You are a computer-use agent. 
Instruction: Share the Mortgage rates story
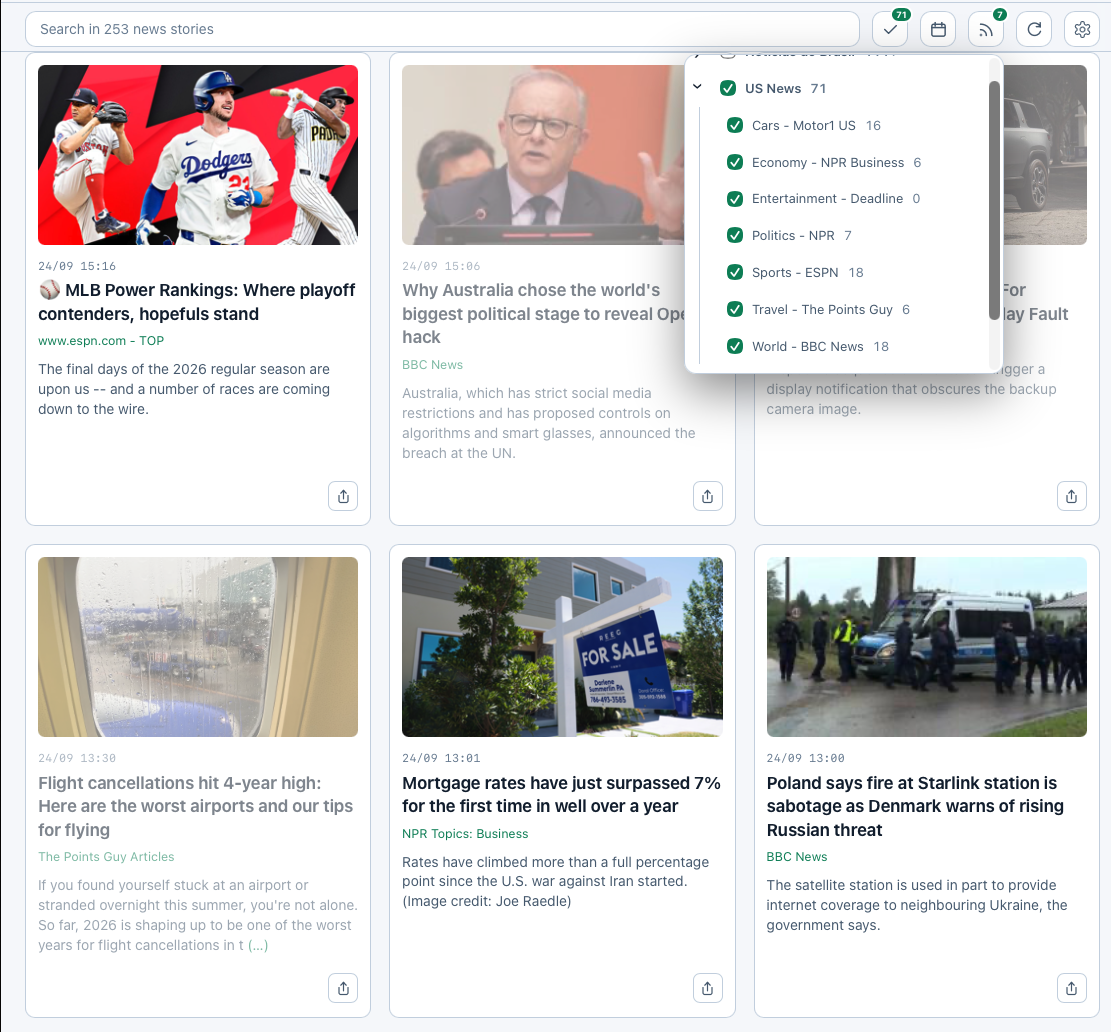pos(707,988)
